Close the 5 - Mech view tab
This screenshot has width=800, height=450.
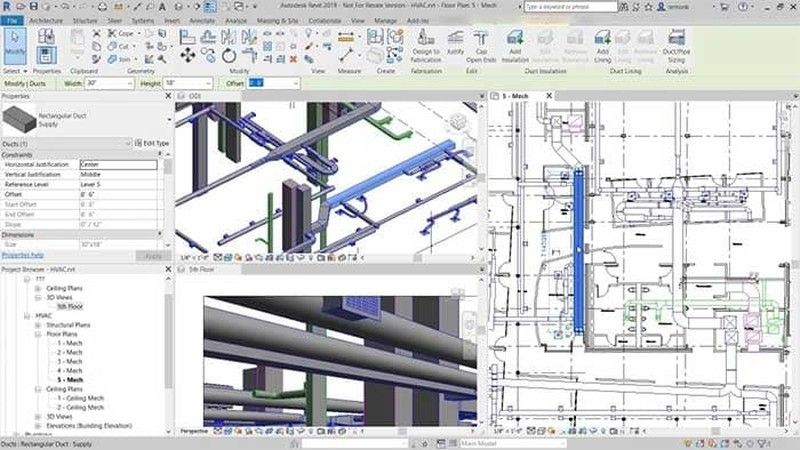tap(549, 95)
